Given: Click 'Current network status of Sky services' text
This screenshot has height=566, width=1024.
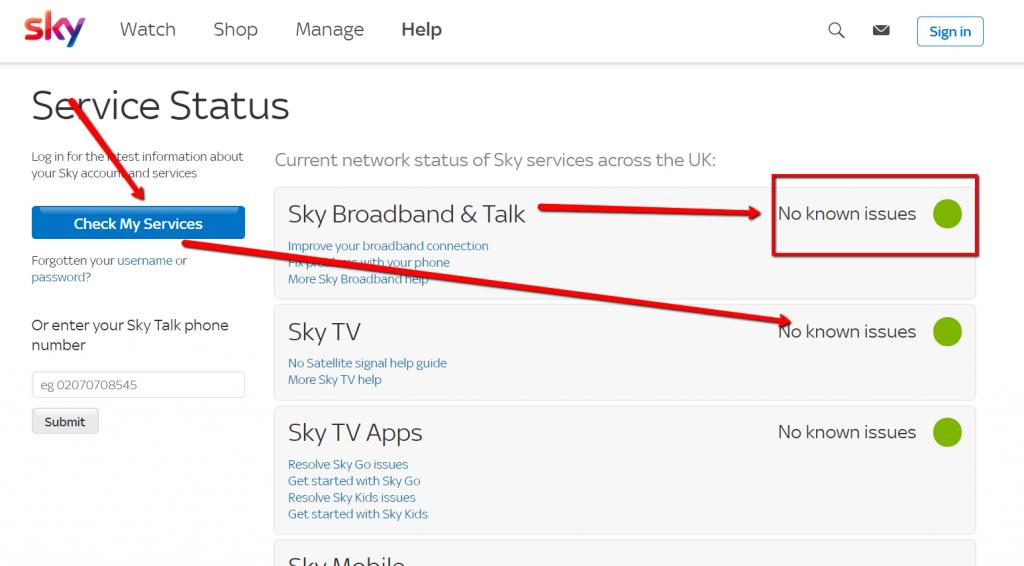Looking at the screenshot, I should point(495,160).
